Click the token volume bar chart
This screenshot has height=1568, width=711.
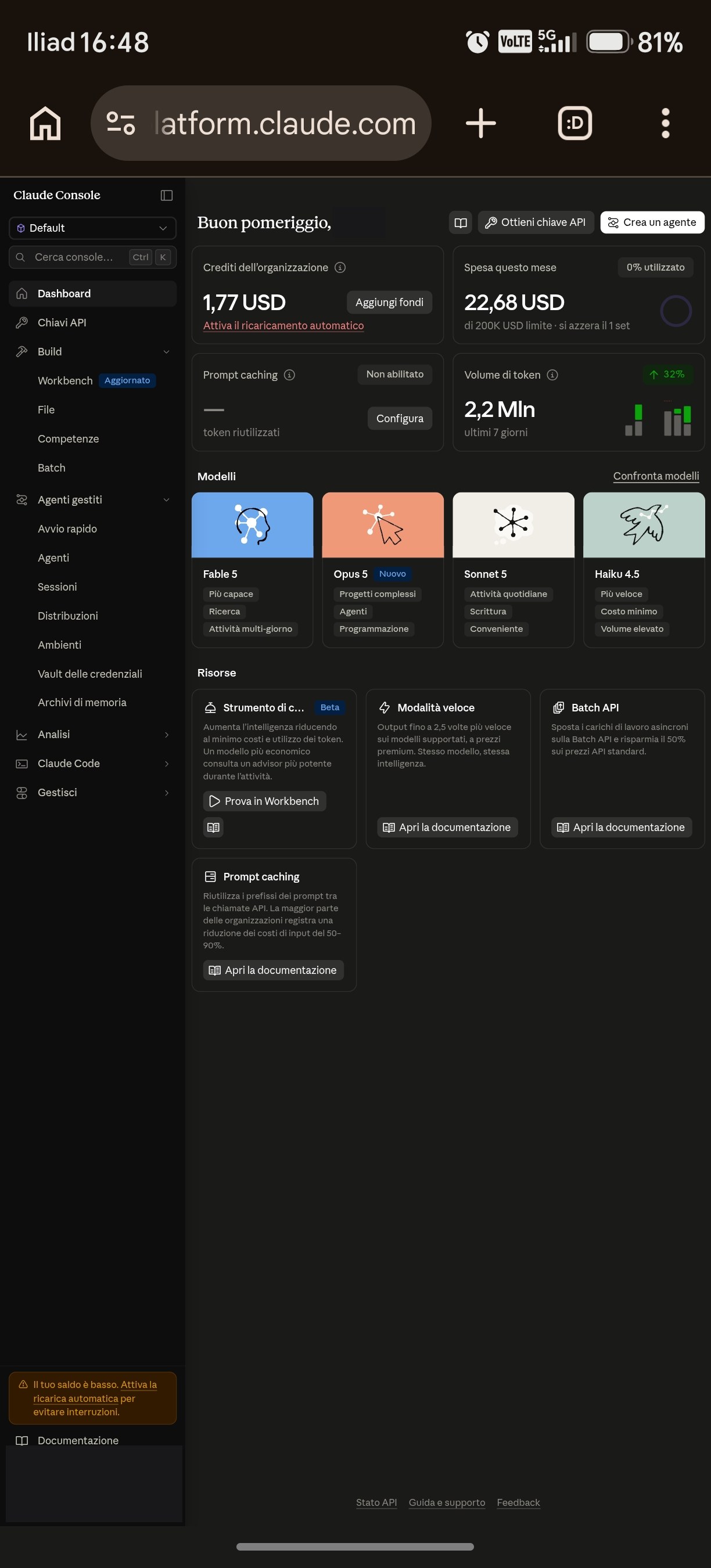click(658, 419)
